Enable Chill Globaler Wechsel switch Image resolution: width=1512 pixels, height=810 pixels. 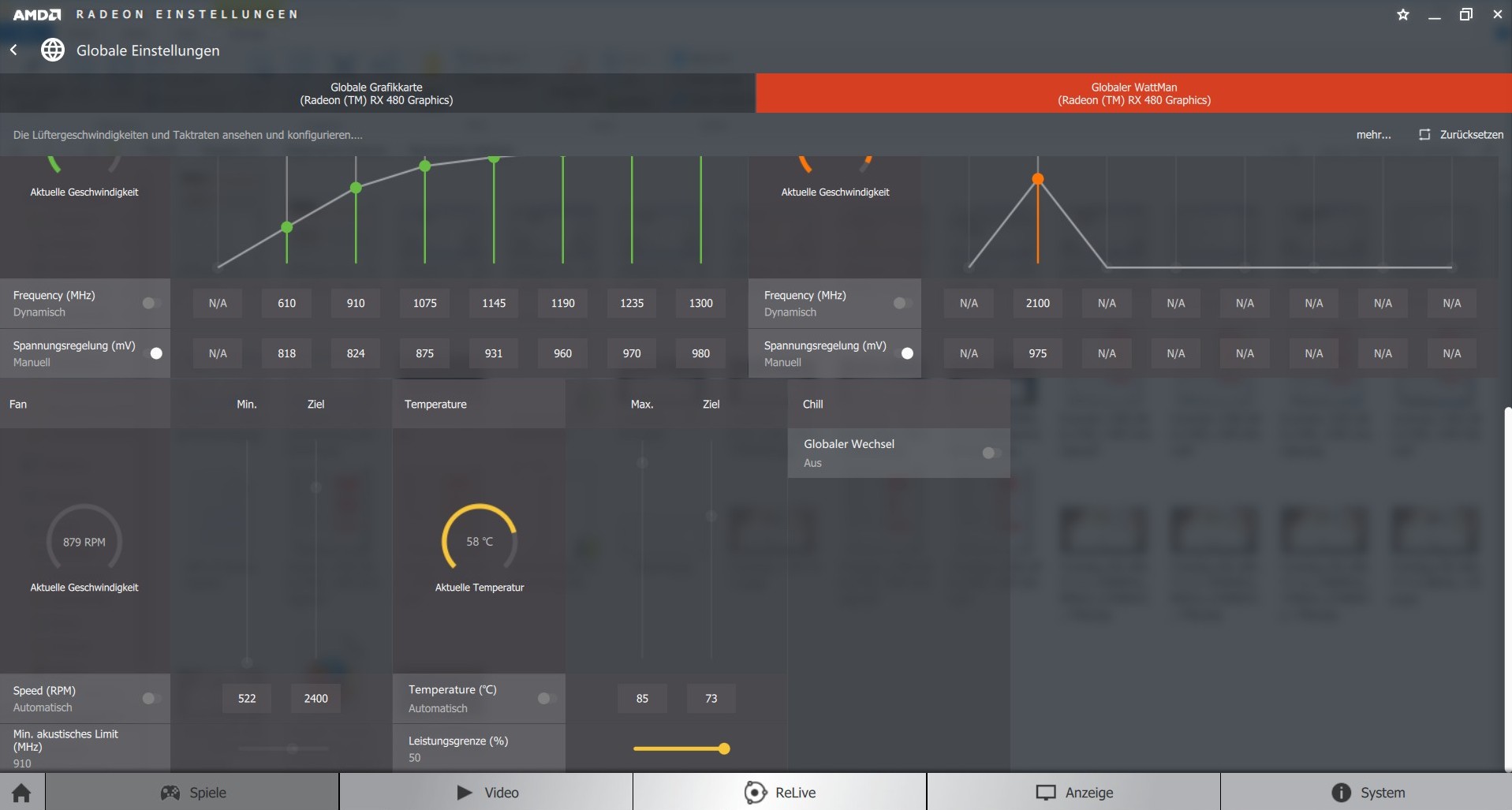click(x=991, y=453)
